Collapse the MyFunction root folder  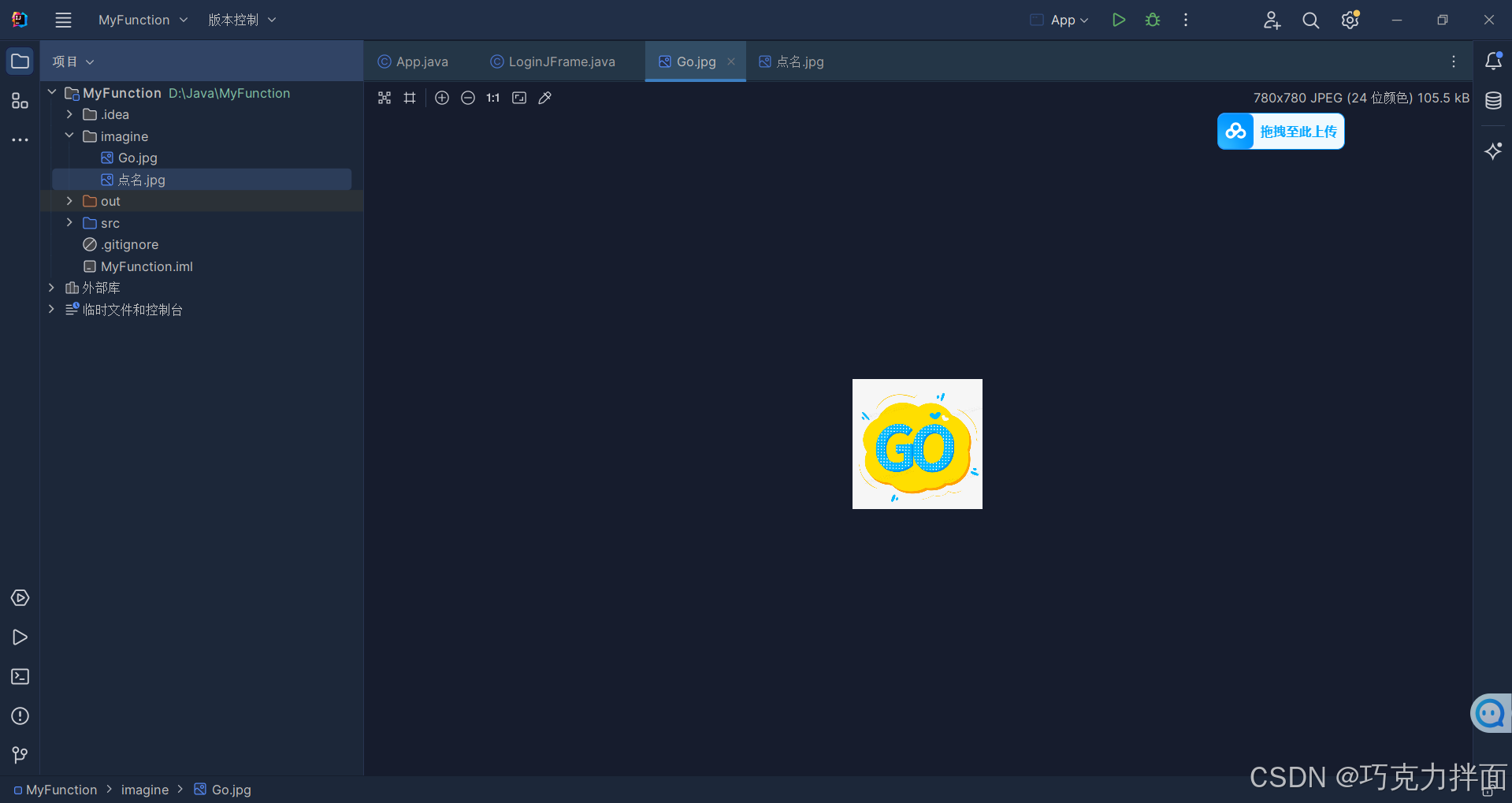pyautogui.click(x=52, y=92)
